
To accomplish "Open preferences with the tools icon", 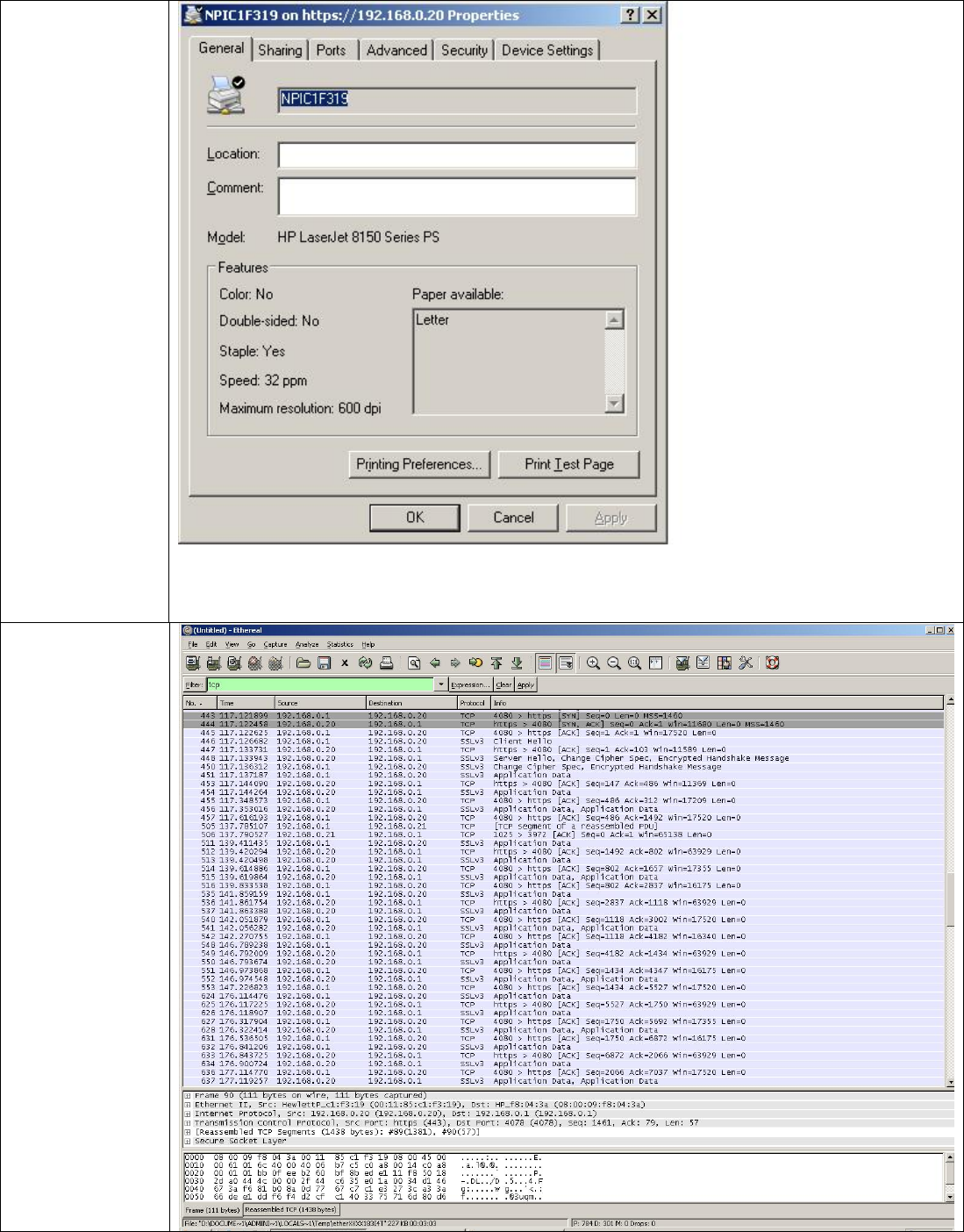I will coord(746,663).
